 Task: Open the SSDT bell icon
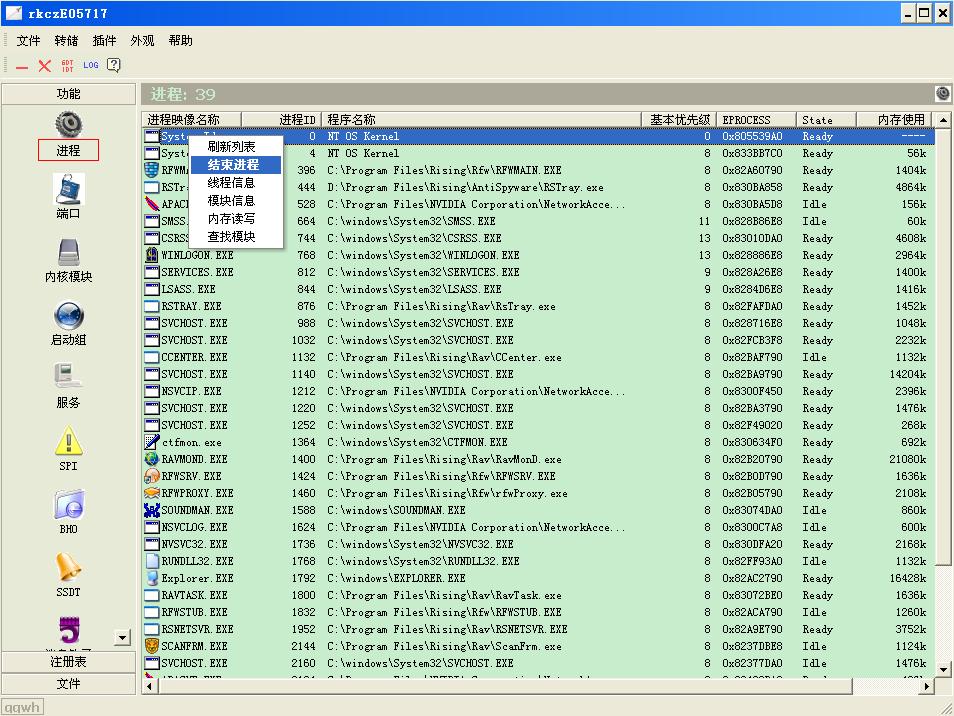tap(68, 567)
